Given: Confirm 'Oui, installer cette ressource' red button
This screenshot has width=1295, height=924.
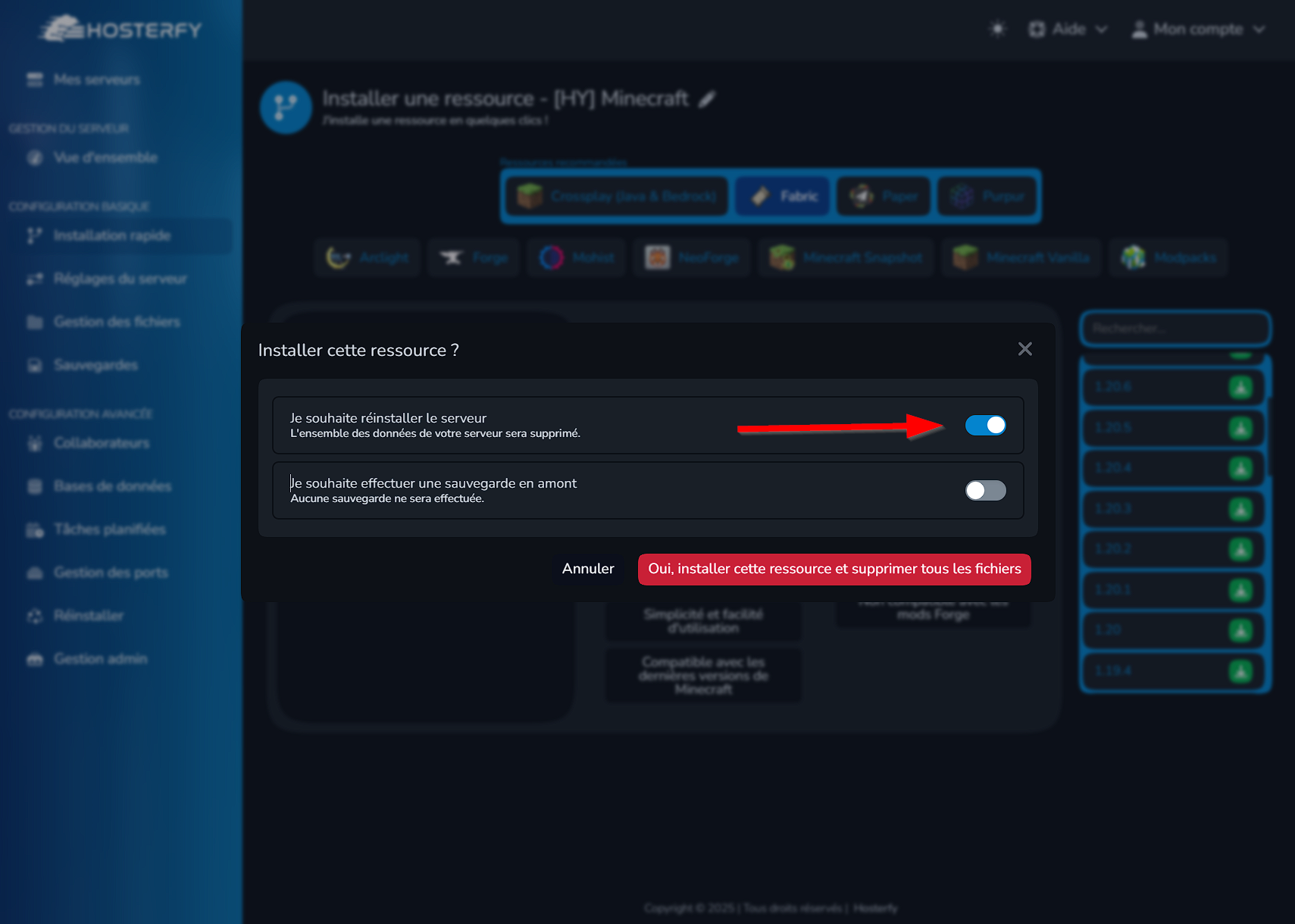Looking at the screenshot, I should (x=834, y=569).
